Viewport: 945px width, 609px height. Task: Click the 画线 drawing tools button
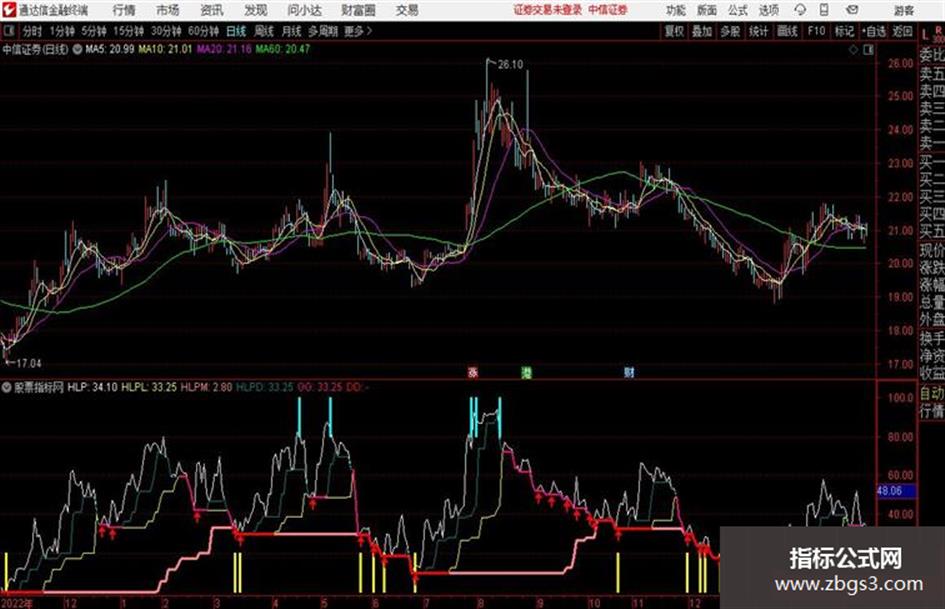pos(787,31)
